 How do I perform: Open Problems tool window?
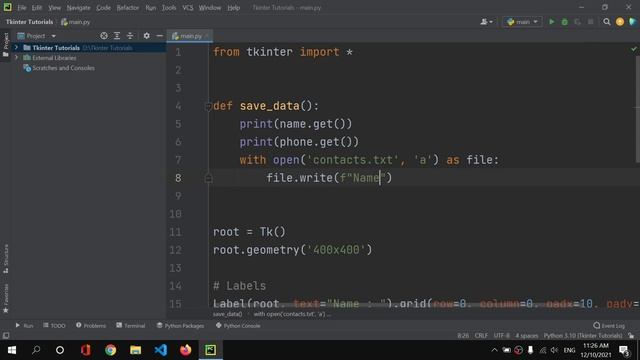click(91, 326)
